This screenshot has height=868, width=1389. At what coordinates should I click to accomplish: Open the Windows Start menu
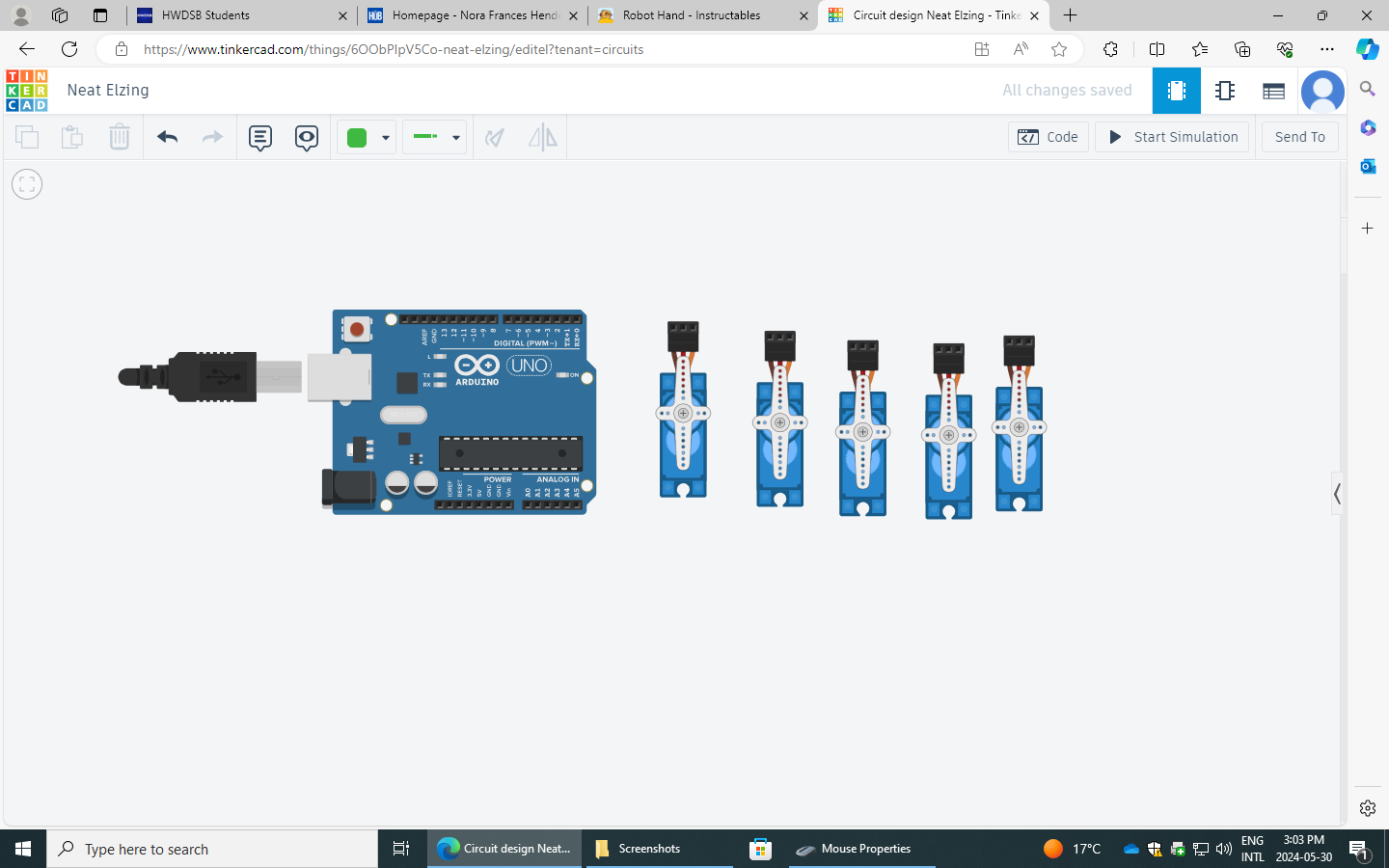[x=23, y=849]
